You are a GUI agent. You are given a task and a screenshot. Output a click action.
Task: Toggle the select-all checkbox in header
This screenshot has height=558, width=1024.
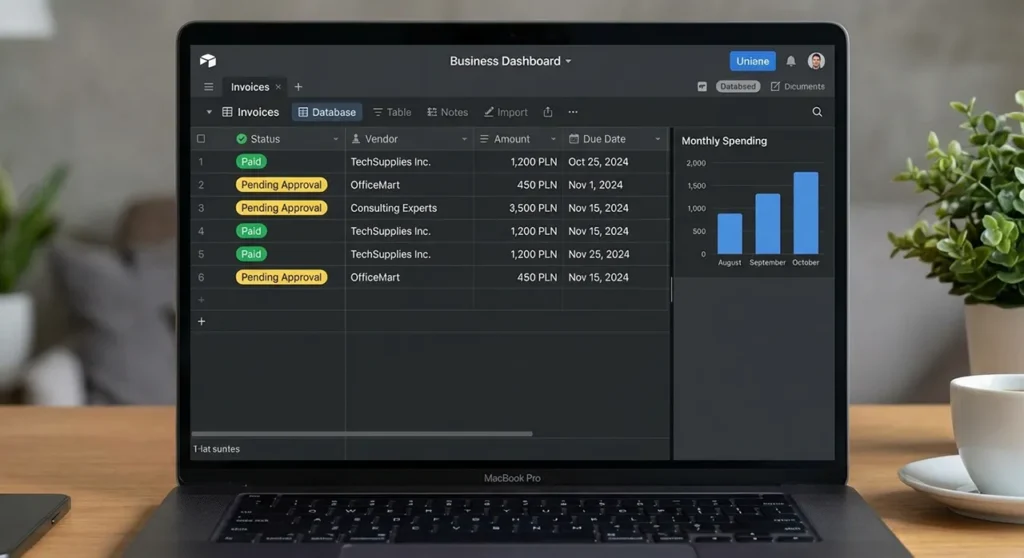[201, 139]
